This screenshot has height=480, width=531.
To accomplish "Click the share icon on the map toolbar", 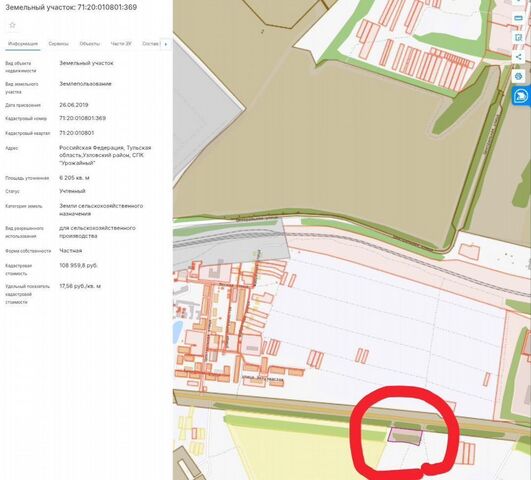I will [x=518, y=57].
